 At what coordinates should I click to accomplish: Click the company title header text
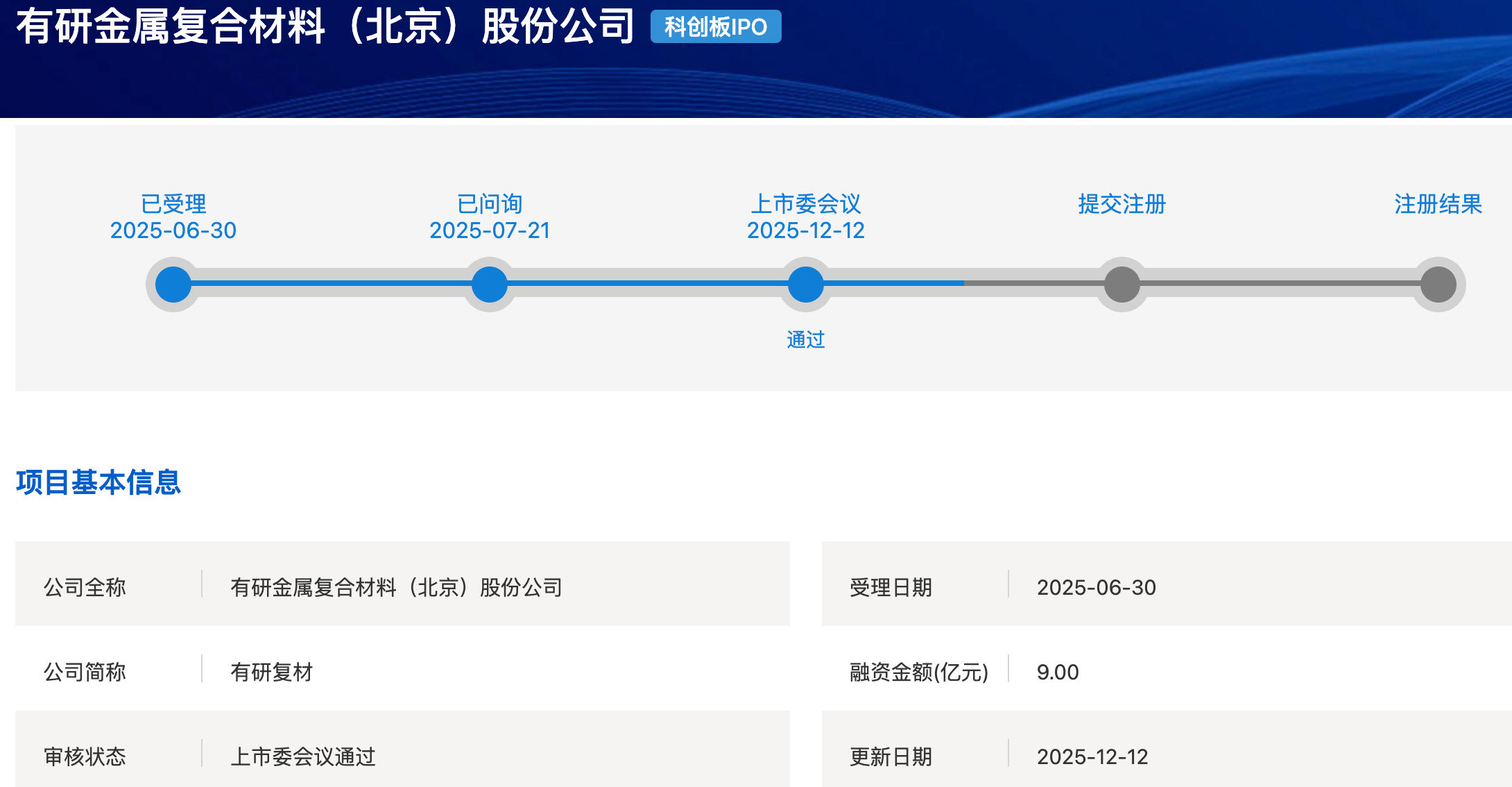point(325,27)
